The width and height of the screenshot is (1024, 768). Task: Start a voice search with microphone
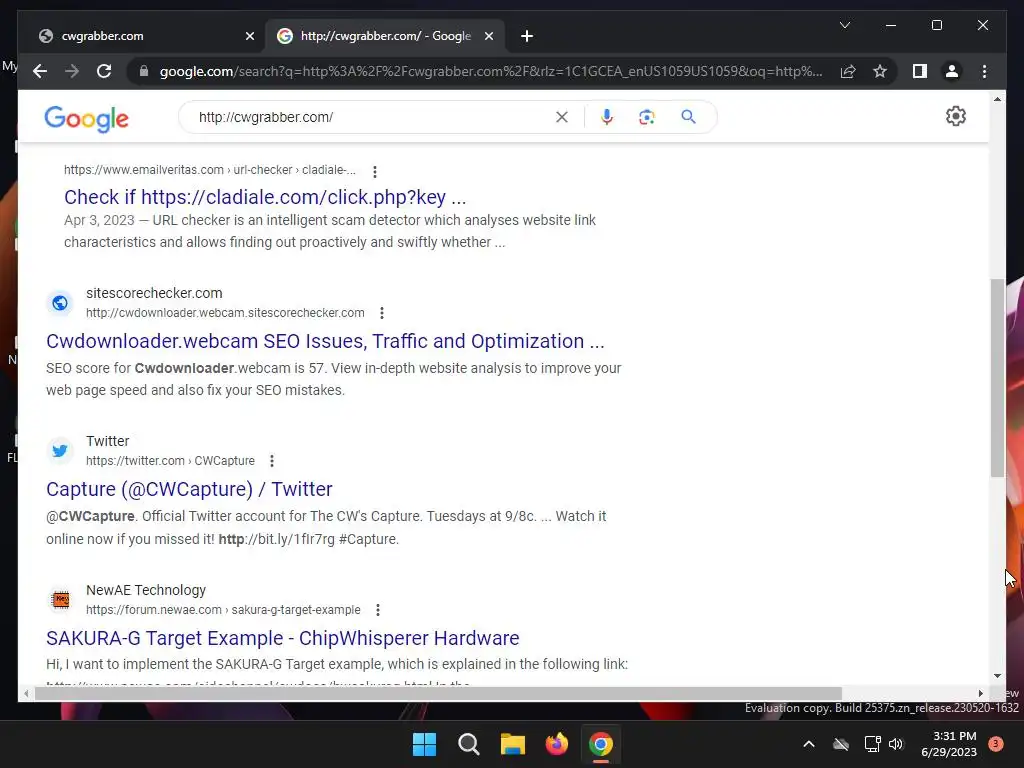click(x=607, y=117)
